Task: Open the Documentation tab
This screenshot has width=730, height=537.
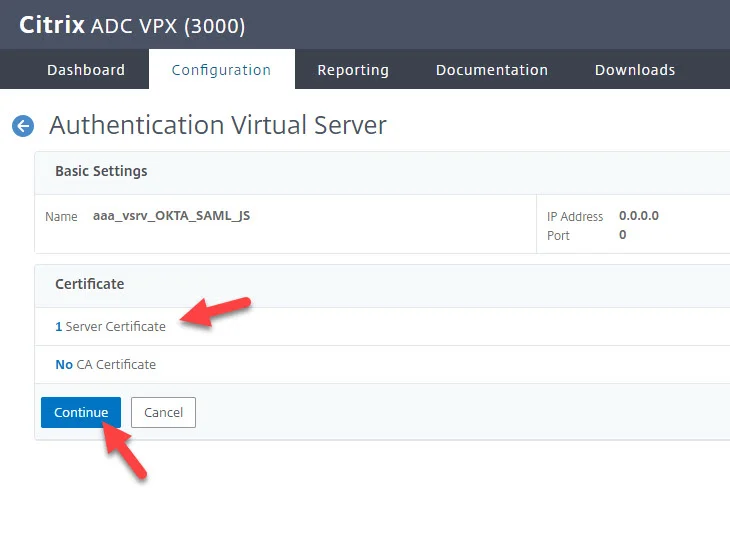Action: [492, 70]
